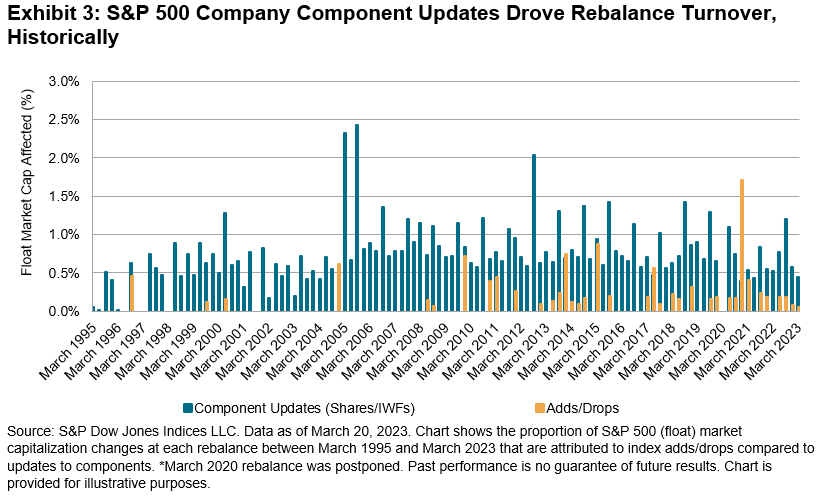
Task: Click the tallest teal bar near 2.5%
Action: click(x=357, y=217)
